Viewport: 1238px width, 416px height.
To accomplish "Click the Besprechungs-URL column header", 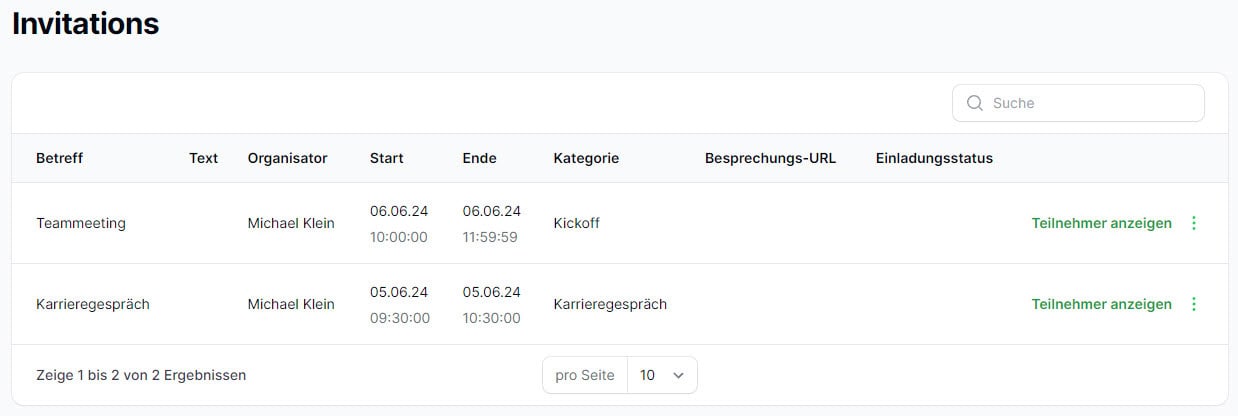I will click(x=770, y=158).
